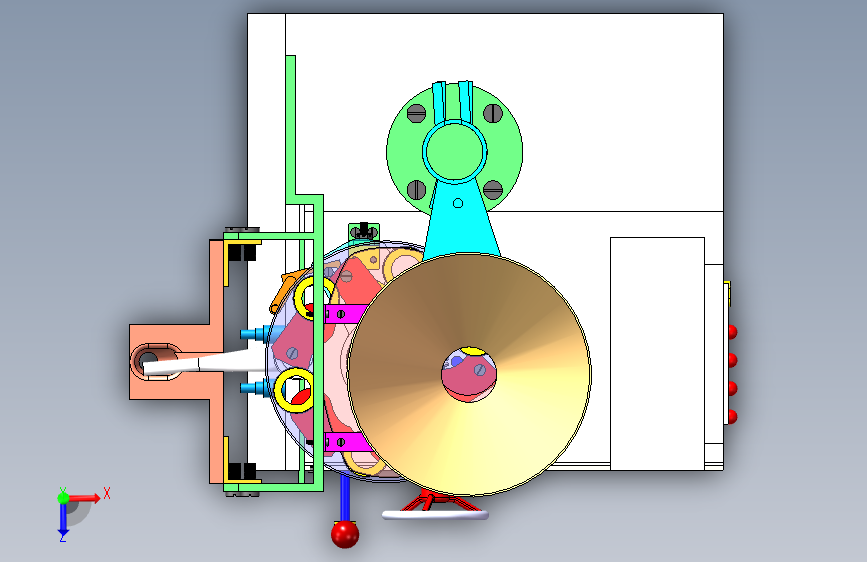Screen dimensions: 867x562
Task: Select the white oval base plate under the cone
Action: coord(435,515)
